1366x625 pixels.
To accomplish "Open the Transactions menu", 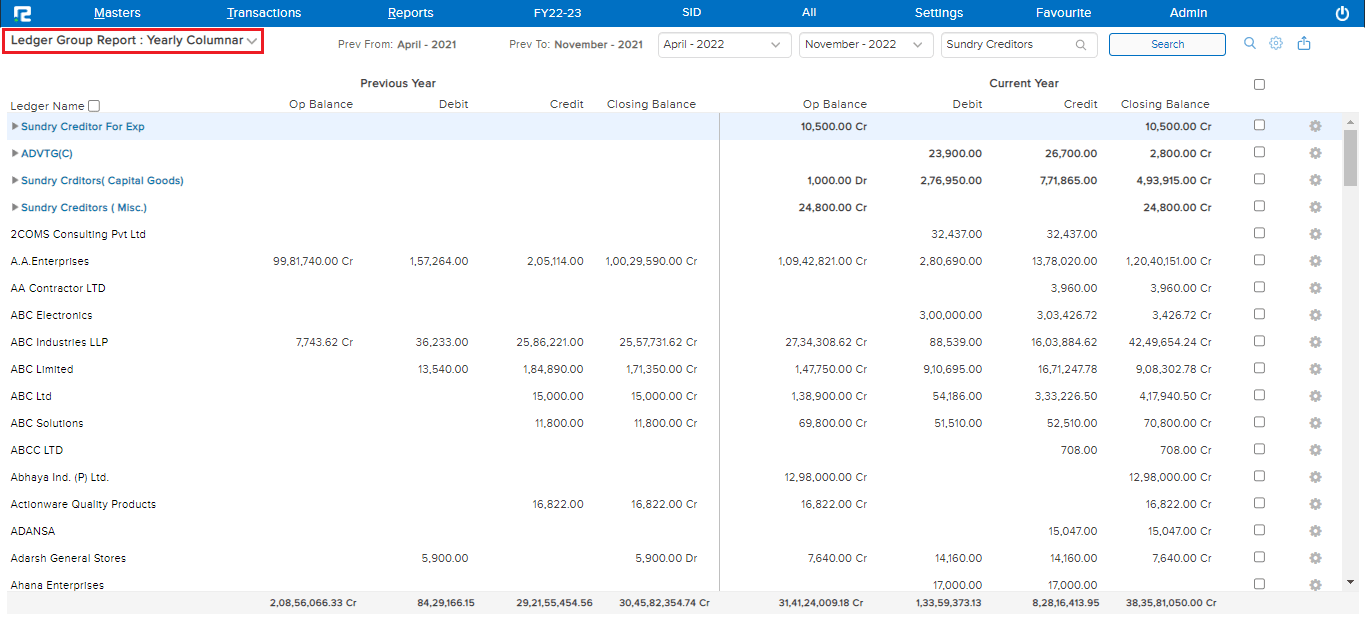I will click(x=264, y=13).
